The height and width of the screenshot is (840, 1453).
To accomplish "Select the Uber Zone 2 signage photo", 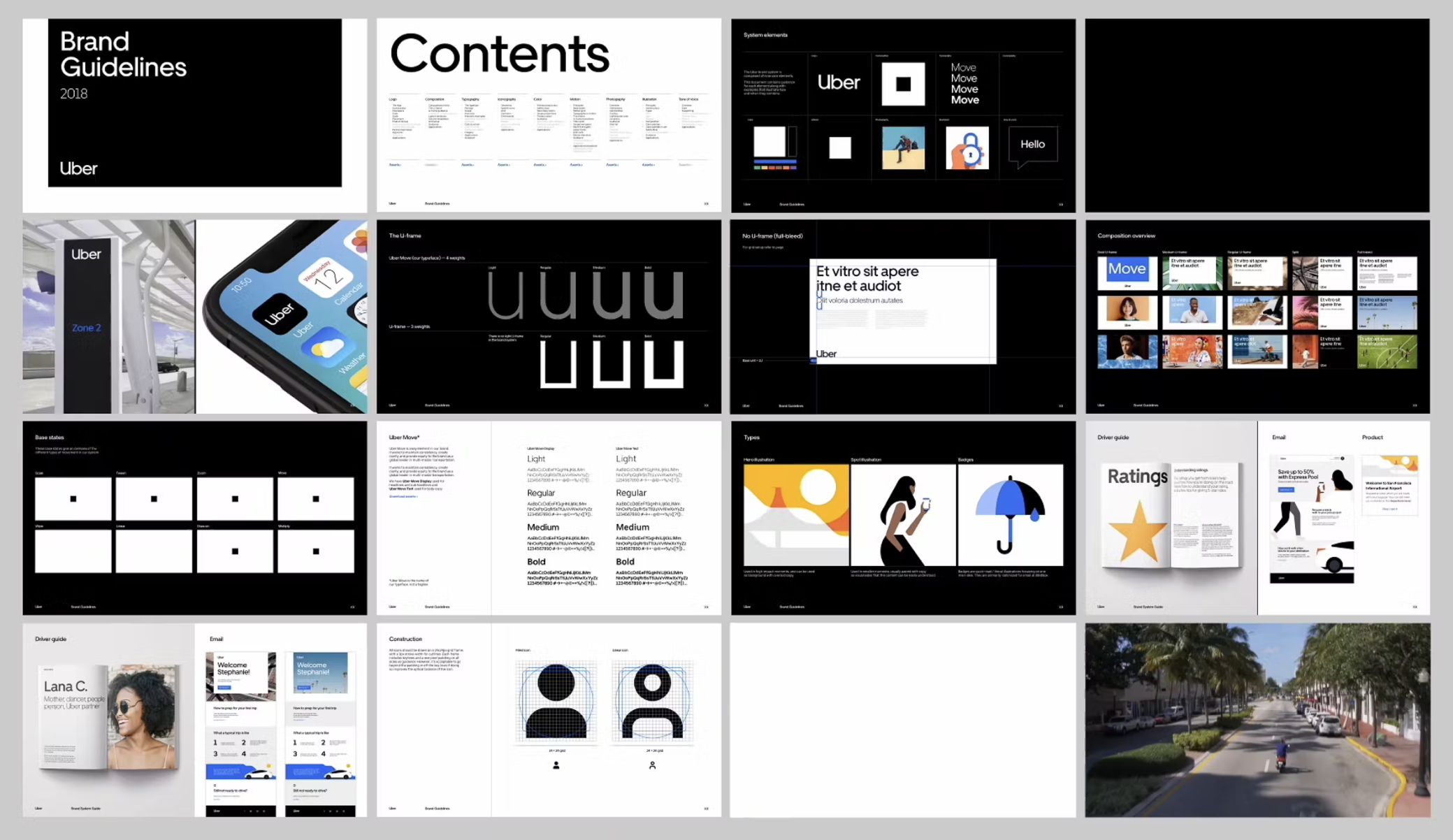I will 87,317.
